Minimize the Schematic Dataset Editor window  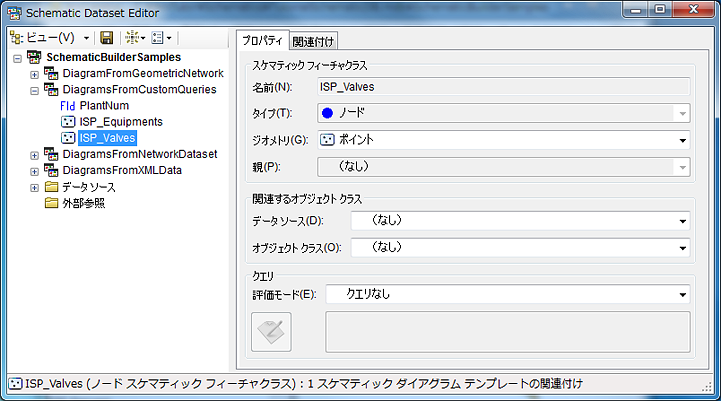[636, 10]
